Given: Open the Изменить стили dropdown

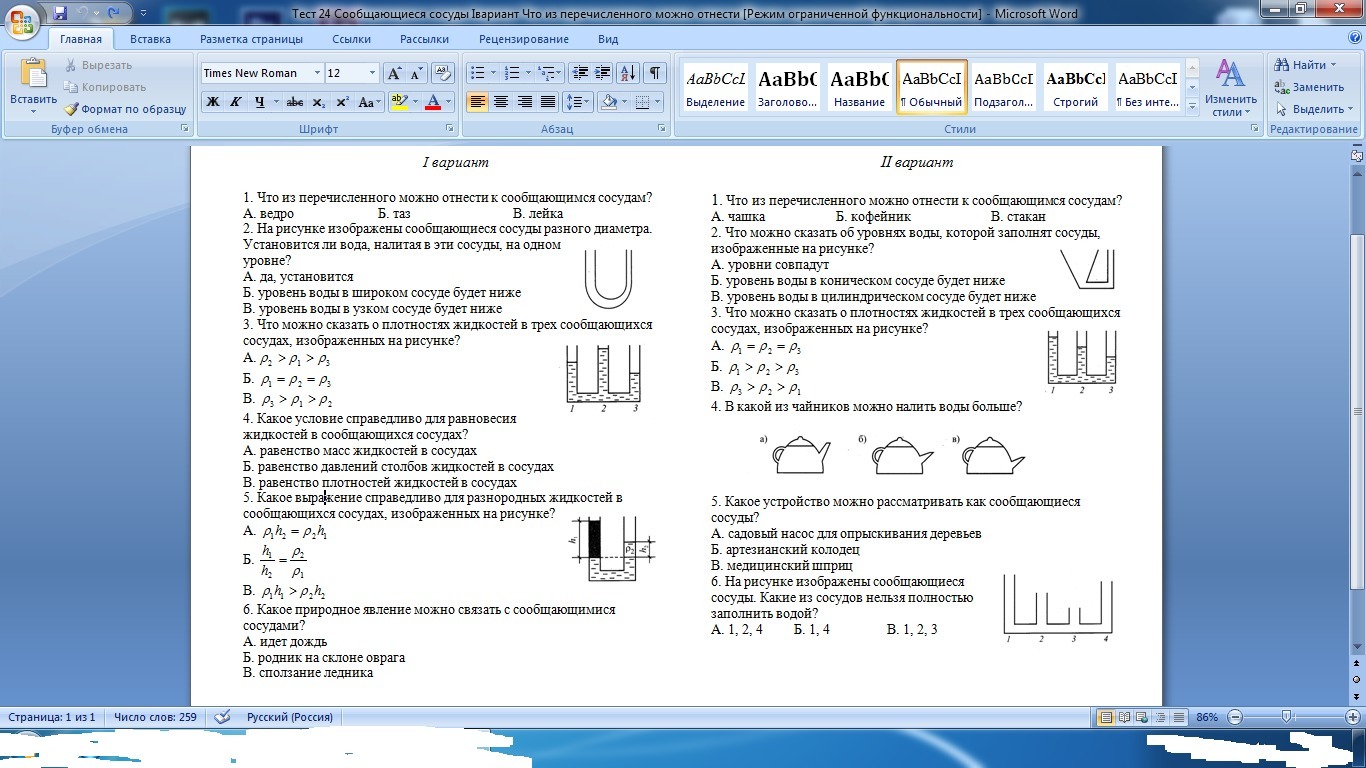Looking at the screenshot, I should [1230, 89].
